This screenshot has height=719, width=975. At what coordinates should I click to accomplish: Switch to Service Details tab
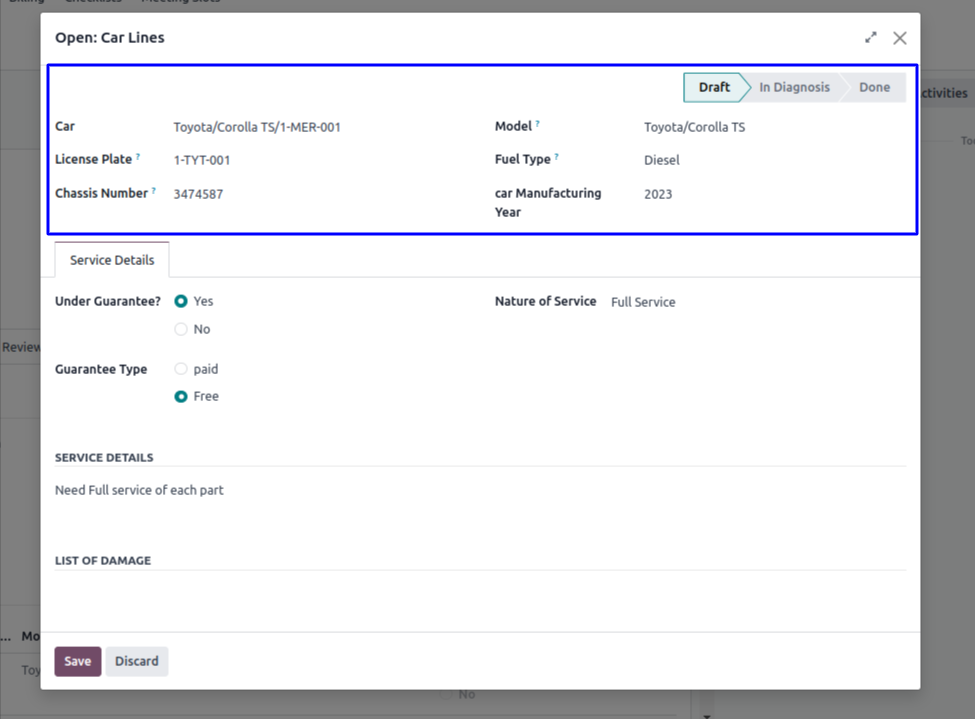coord(112,260)
